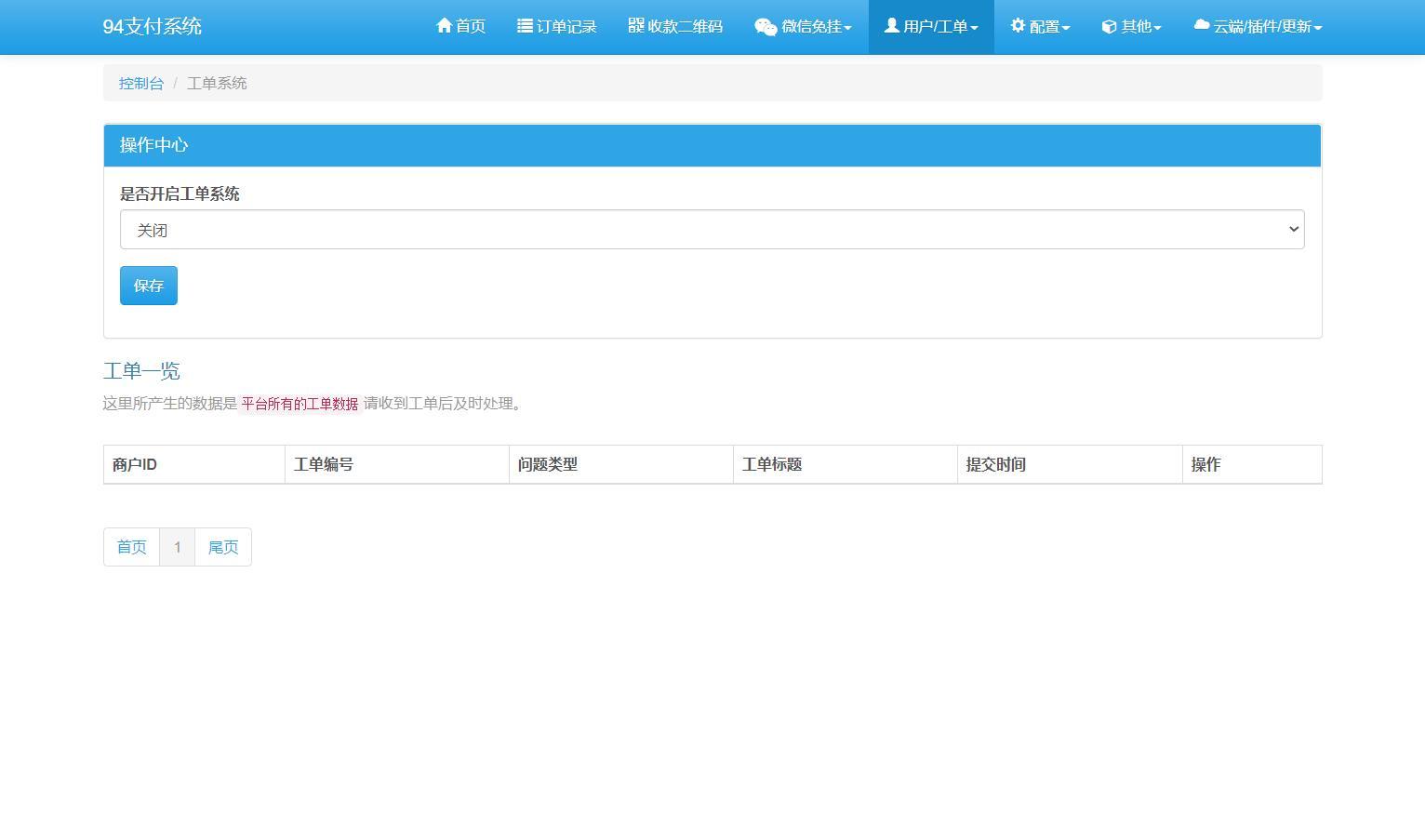This screenshot has height=840, width=1425.
Task: Select page 1 in the pagination bar
Action: coord(177,547)
